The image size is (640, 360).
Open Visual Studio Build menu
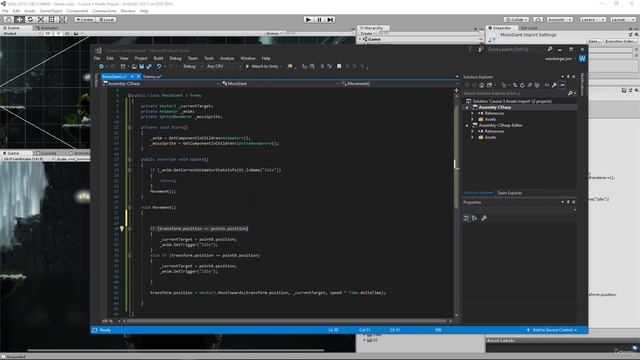[x=158, y=58]
